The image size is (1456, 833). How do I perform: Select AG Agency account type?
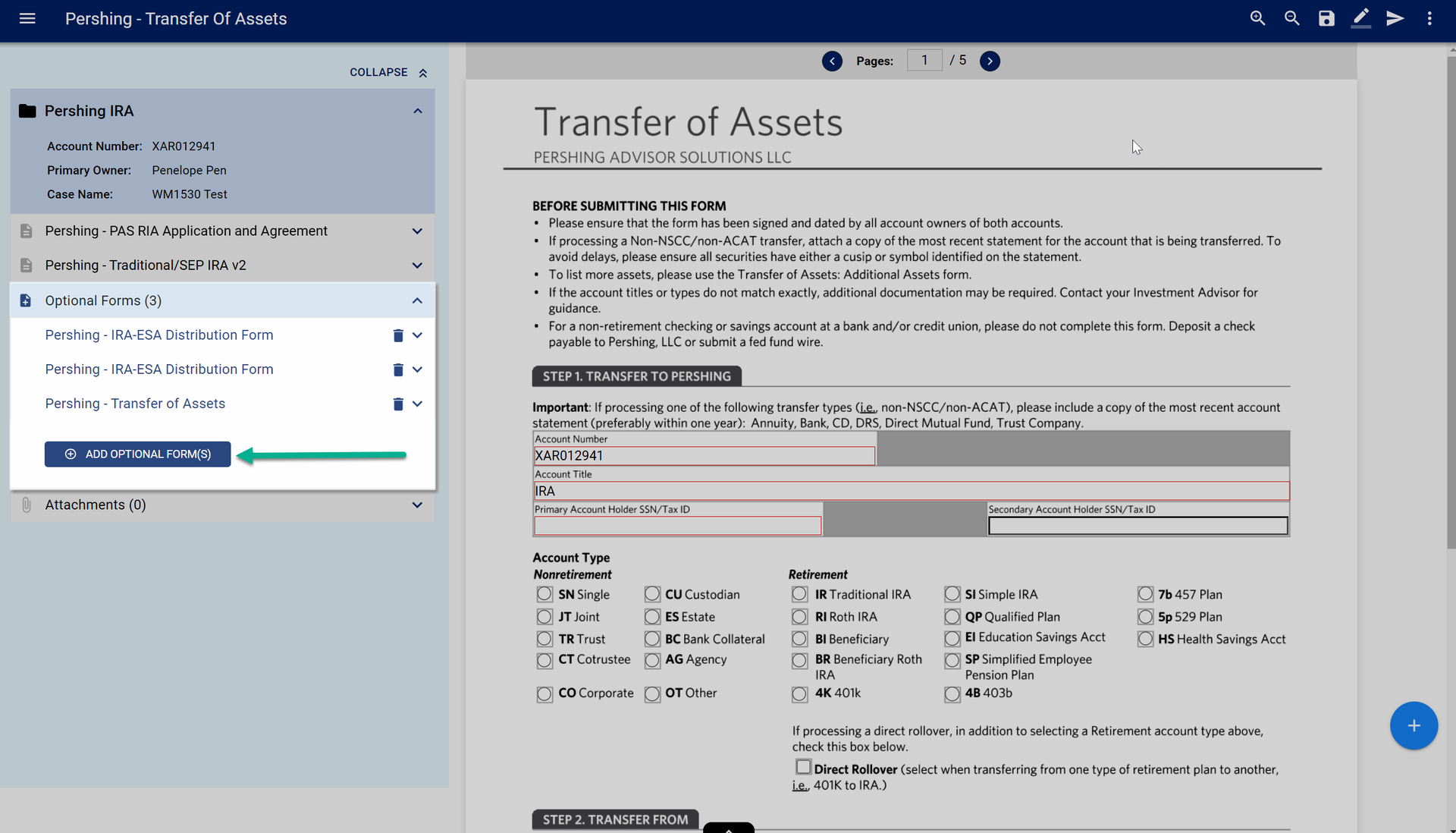tap(652, 661)
